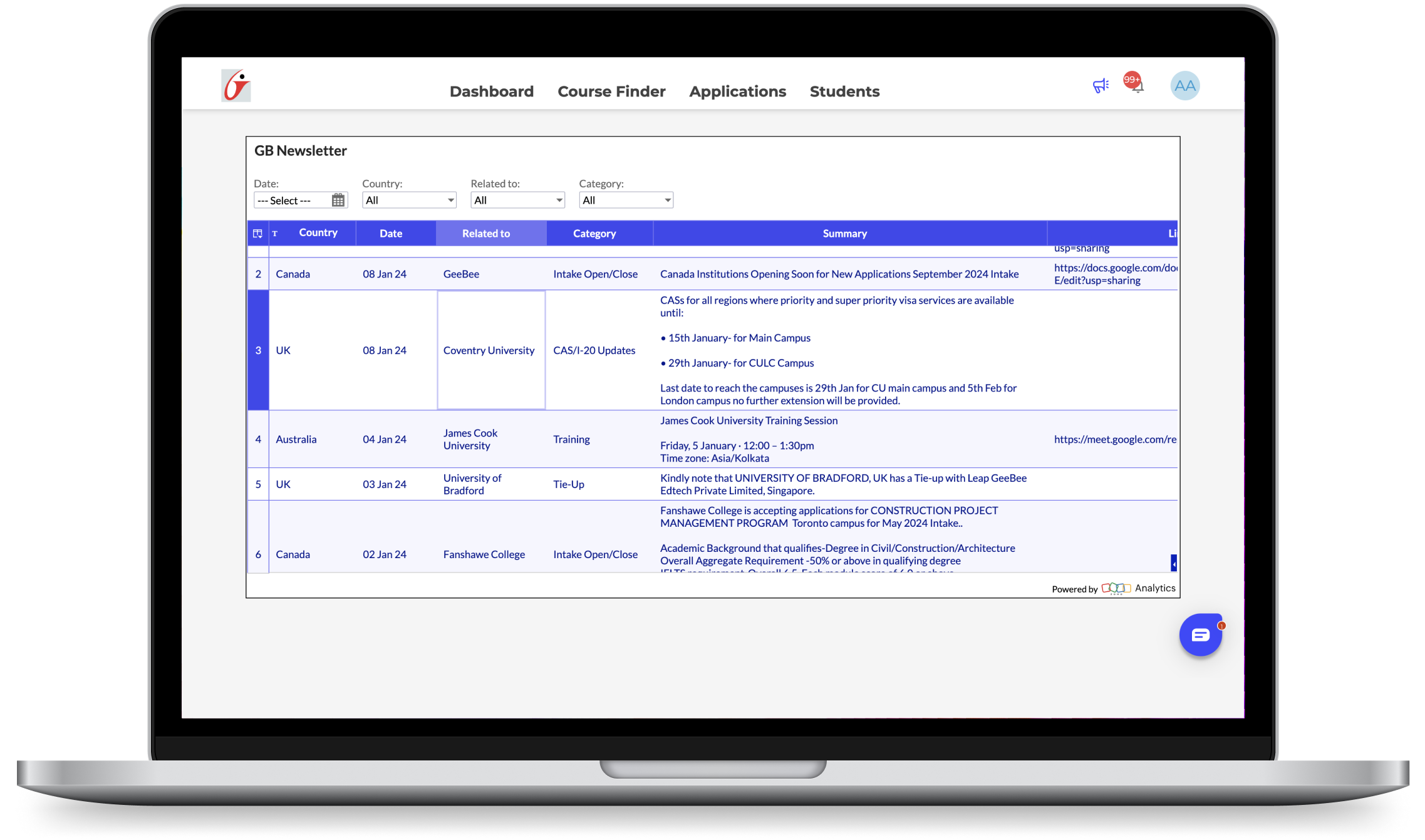Expand the Country filter dropdown
Screen dimensions: 1425x840
coord(409,200)
